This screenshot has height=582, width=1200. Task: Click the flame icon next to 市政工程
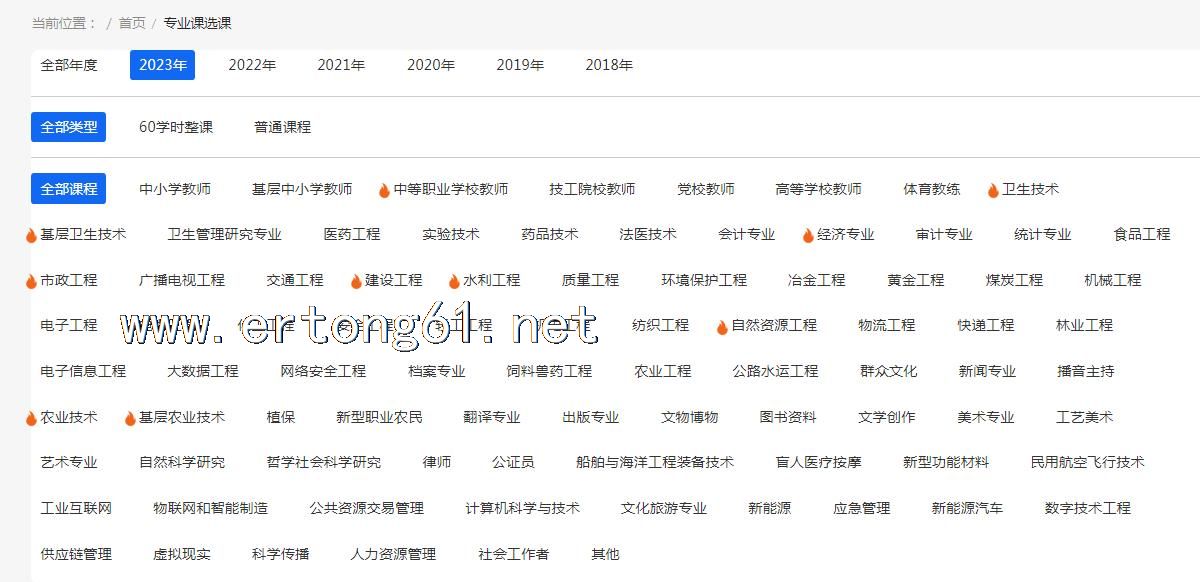coord(31,281)
